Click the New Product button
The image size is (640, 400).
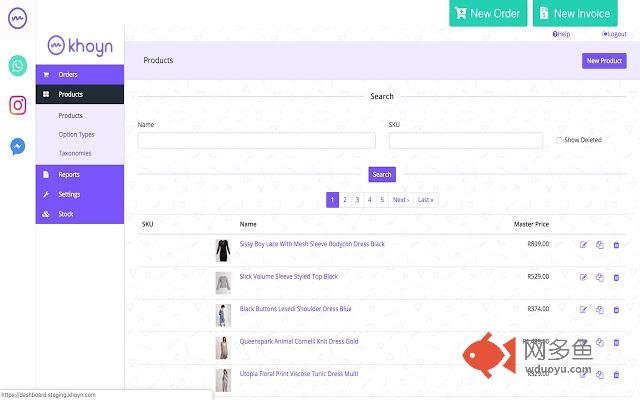click(604, 61)
